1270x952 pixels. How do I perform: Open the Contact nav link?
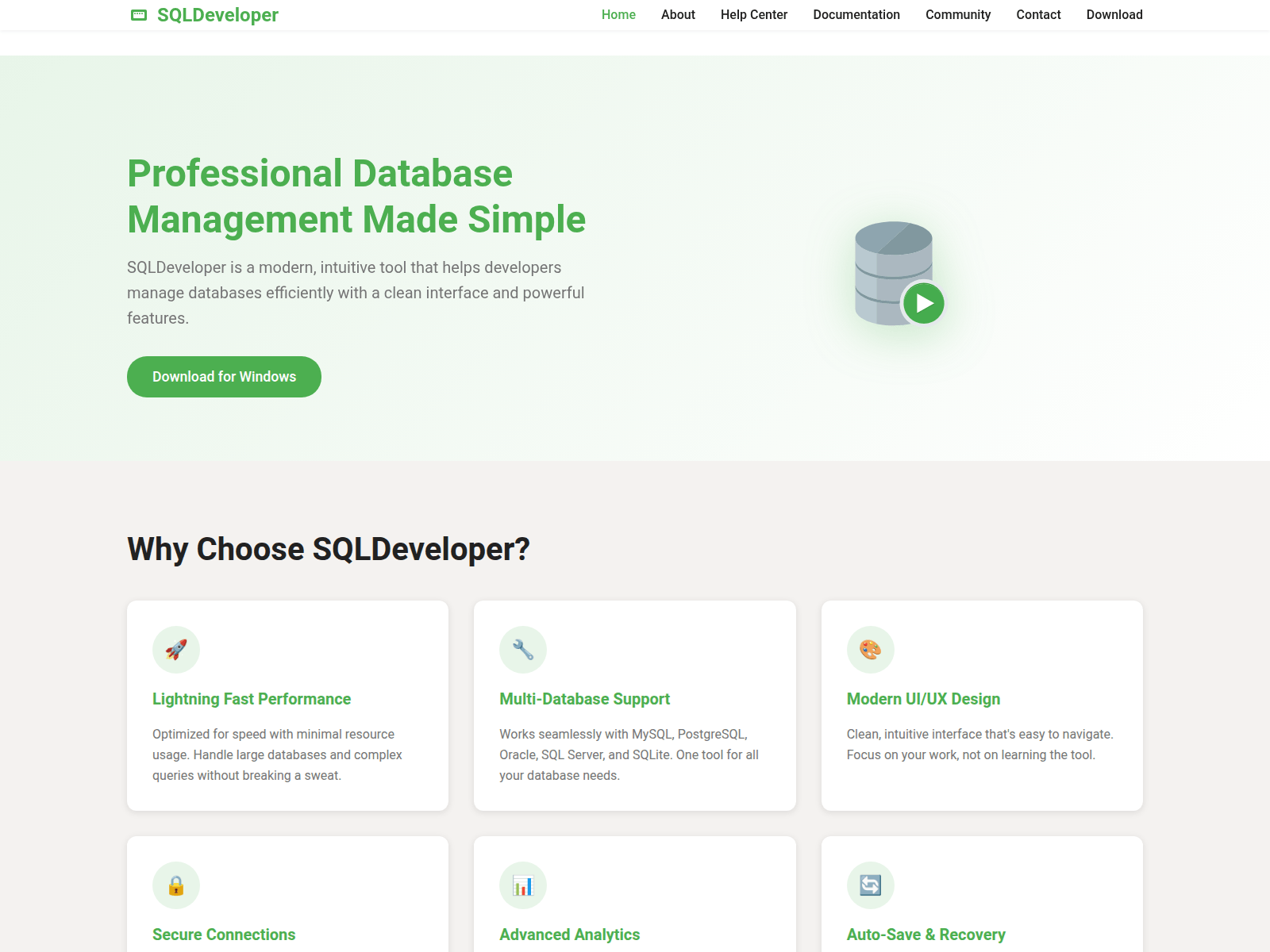(1038, 15)
